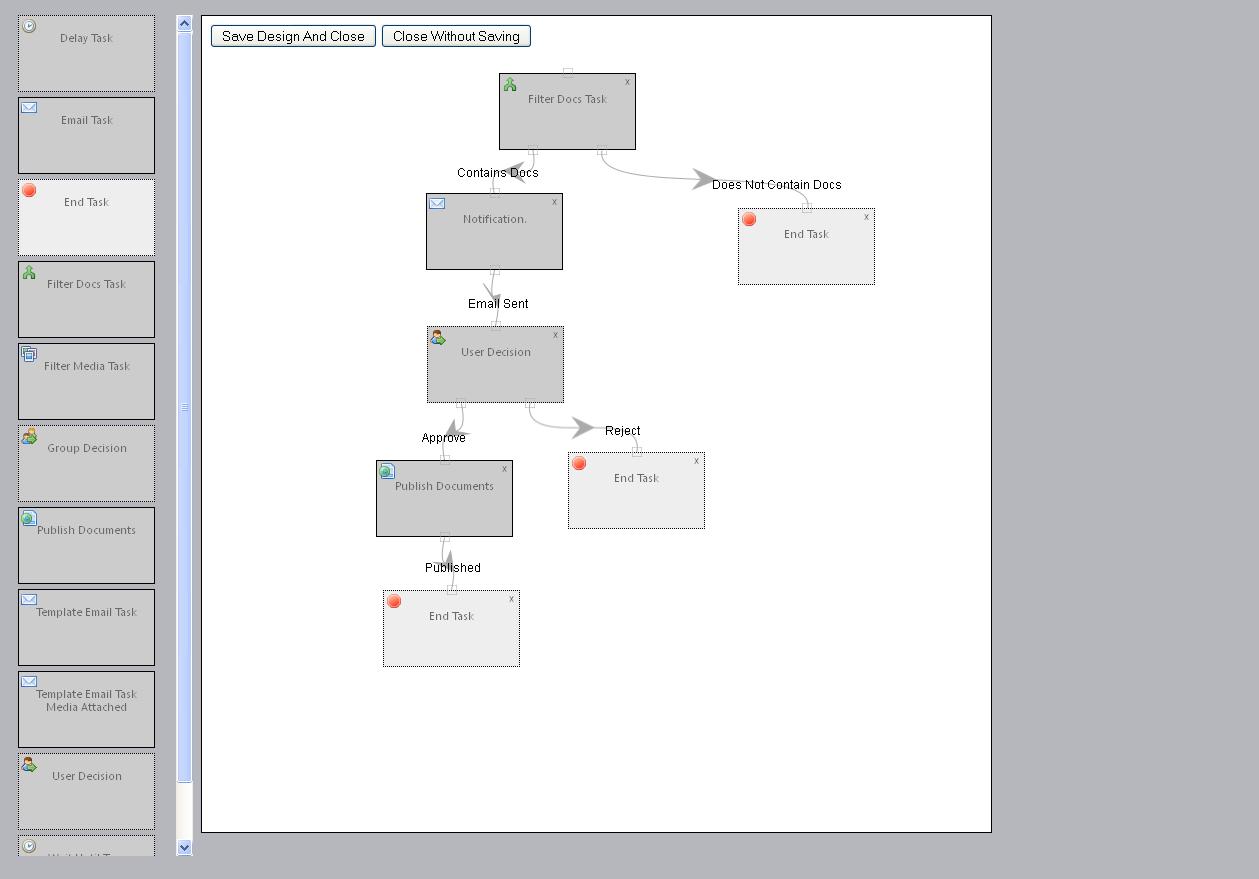Viewport: 1259px width, 879px height.
Task: Close the End Task node after Reject
Action: 697,461
